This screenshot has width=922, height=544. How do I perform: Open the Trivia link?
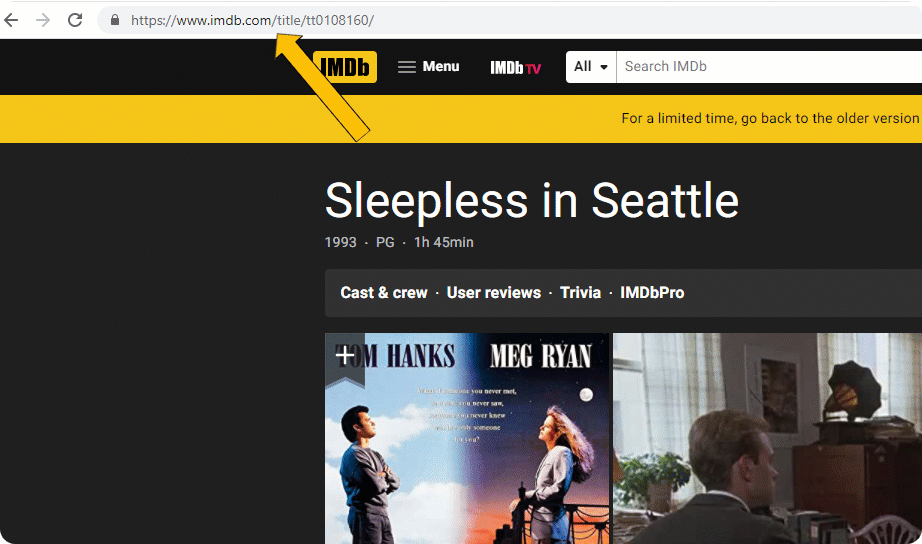click(x=581, y=293)
